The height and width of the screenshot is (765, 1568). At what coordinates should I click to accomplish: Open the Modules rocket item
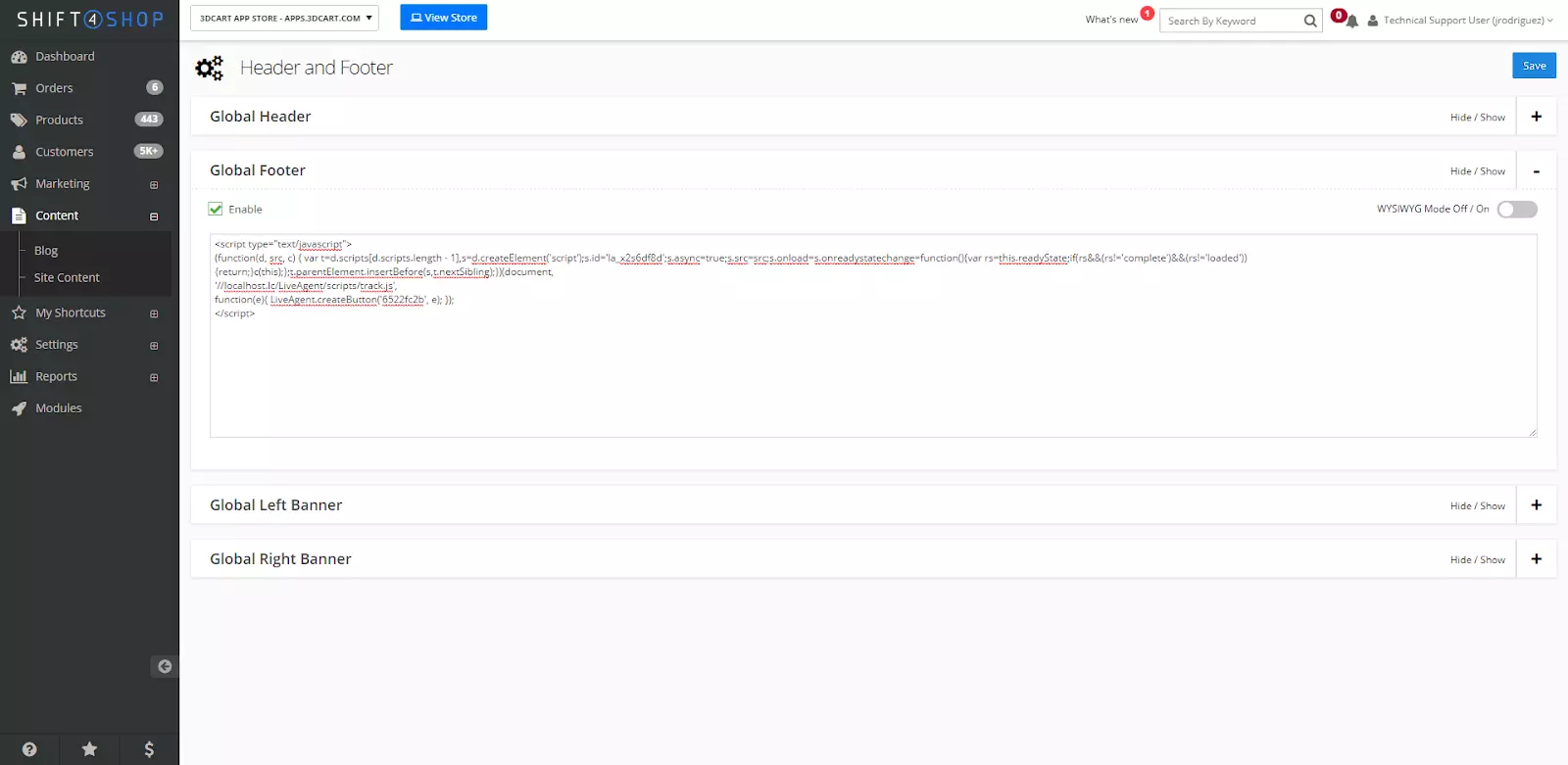point(59,408)
